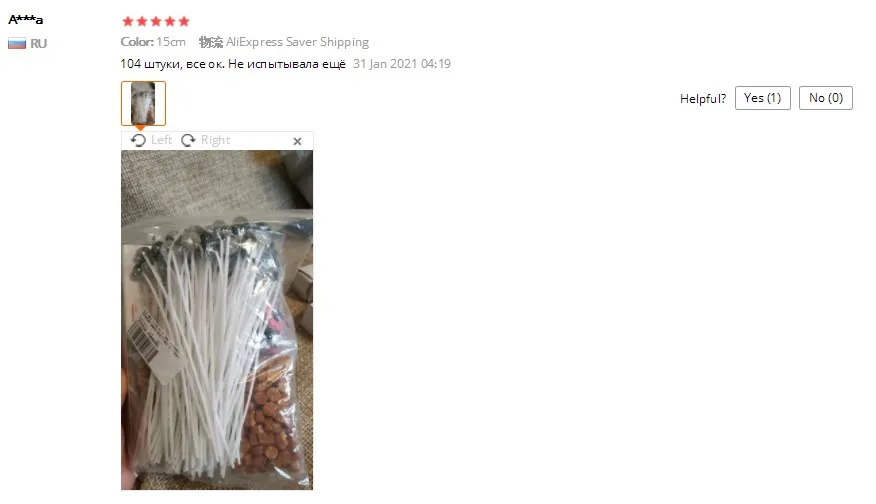Click the rotate right arrow icon
The height and width of the screenshot is (504, 876).
pos(188,140)
